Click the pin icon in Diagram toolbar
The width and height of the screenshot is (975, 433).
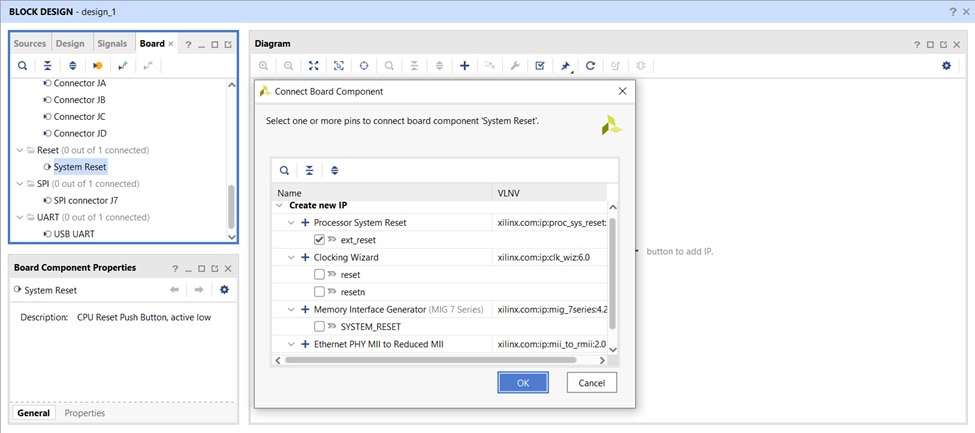pyautogui.click(x=565, y=66)
